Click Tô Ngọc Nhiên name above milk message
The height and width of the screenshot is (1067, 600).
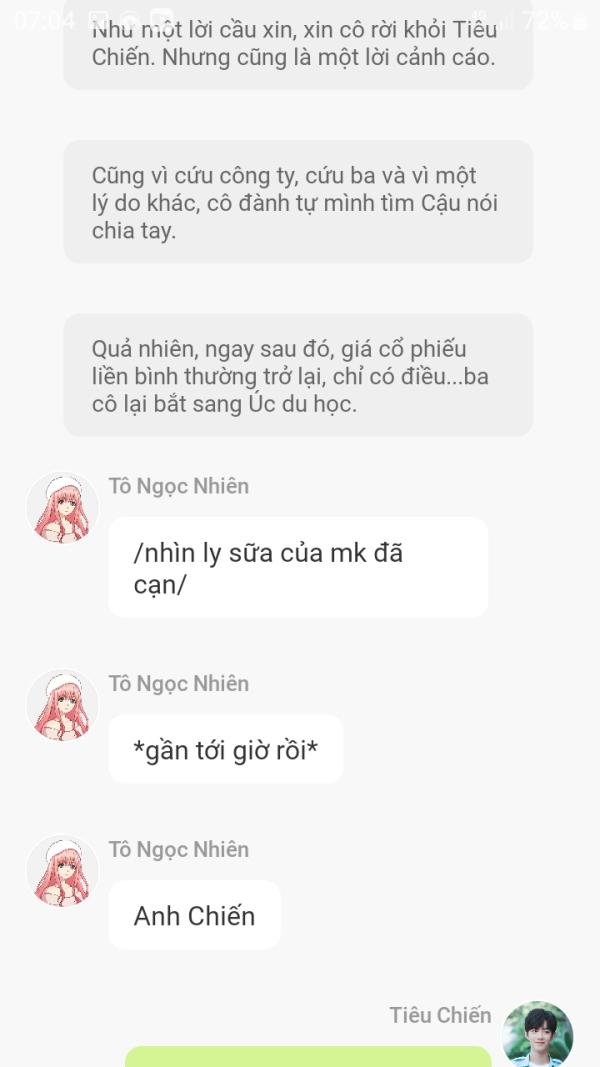tap(179, 486)
